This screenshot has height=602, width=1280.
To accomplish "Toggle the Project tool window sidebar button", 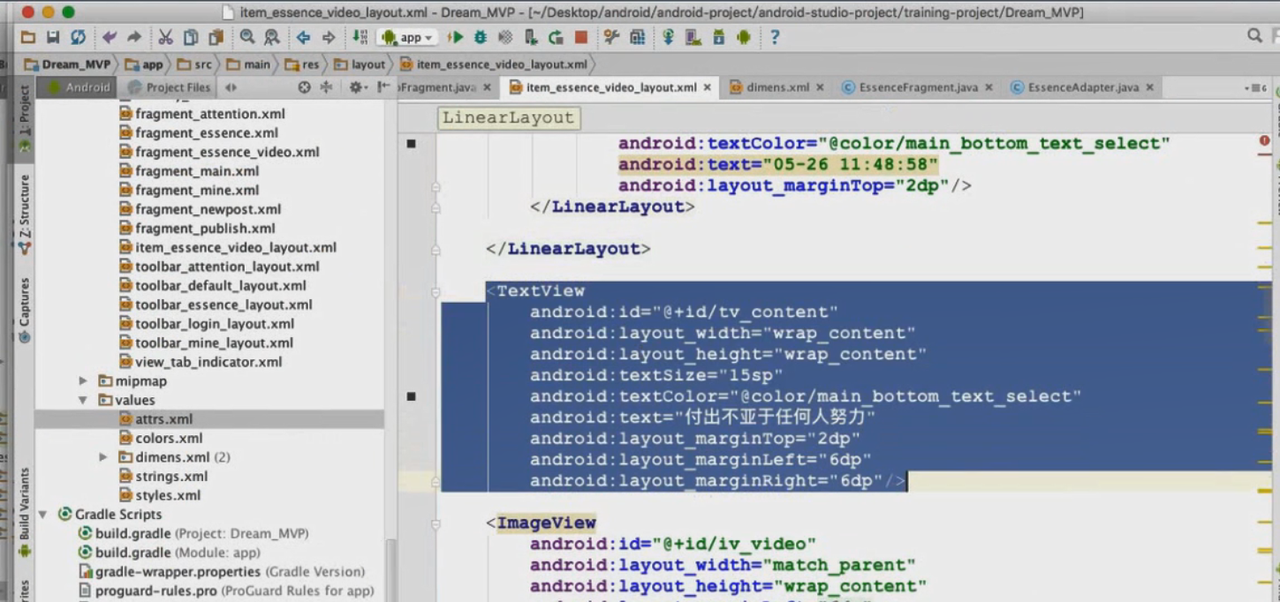I will (x=24, y=112).
